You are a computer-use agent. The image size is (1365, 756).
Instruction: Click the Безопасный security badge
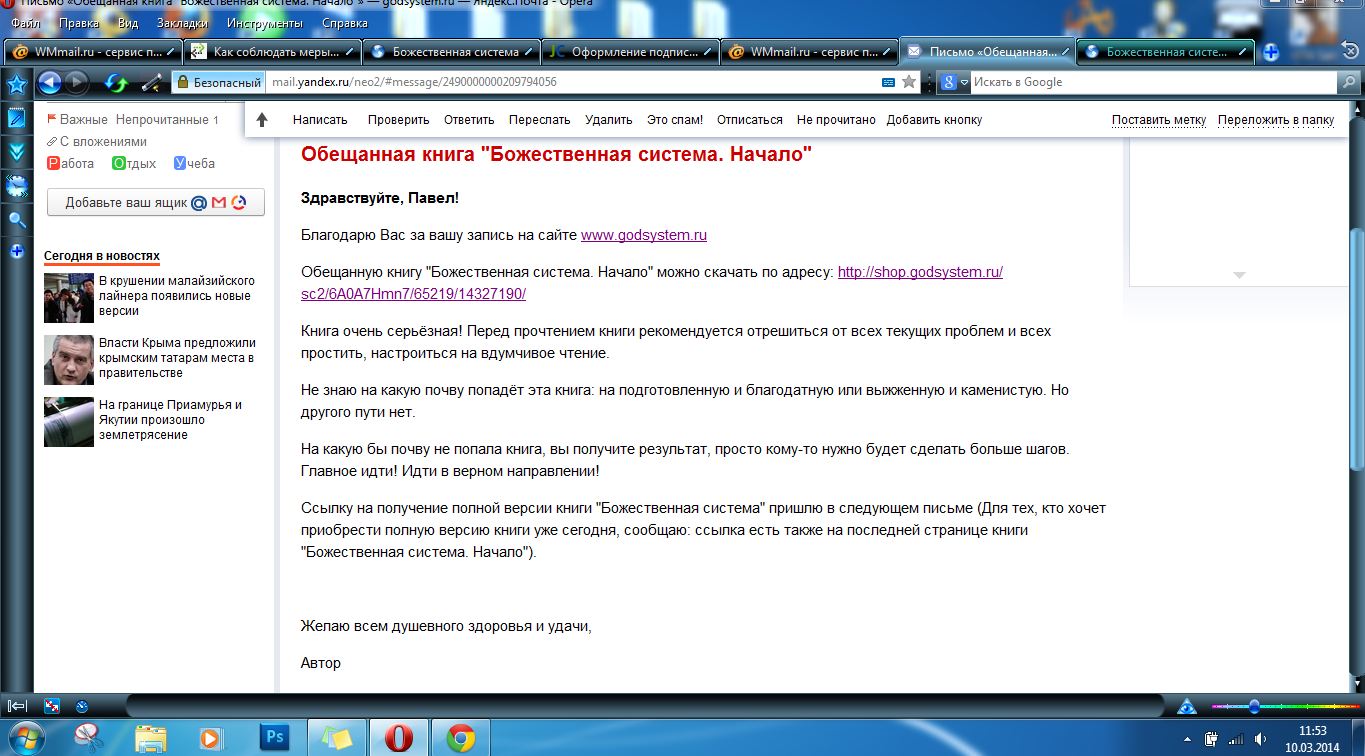(217, 82)
